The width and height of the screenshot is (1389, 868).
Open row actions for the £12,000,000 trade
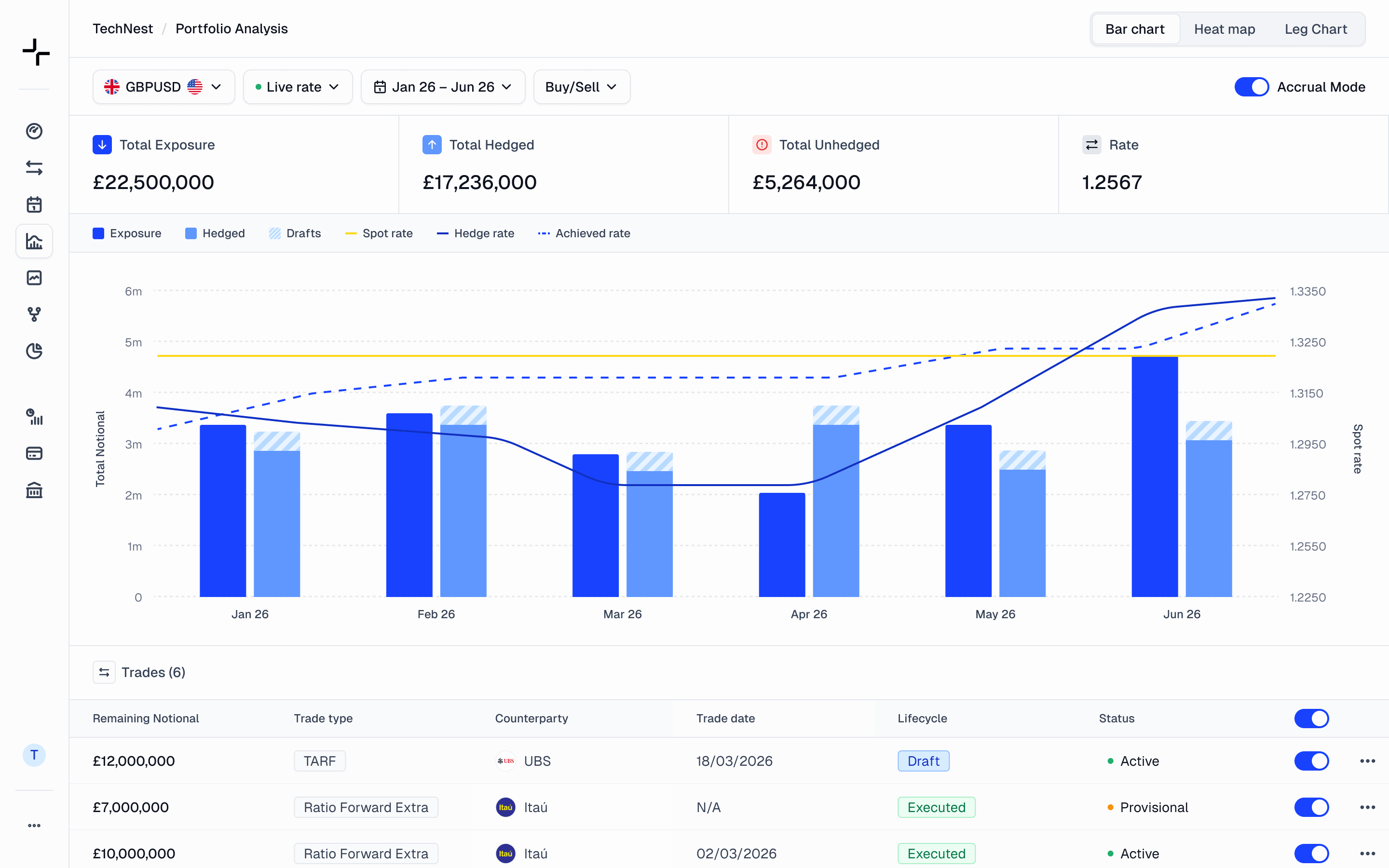point(1367,761)
